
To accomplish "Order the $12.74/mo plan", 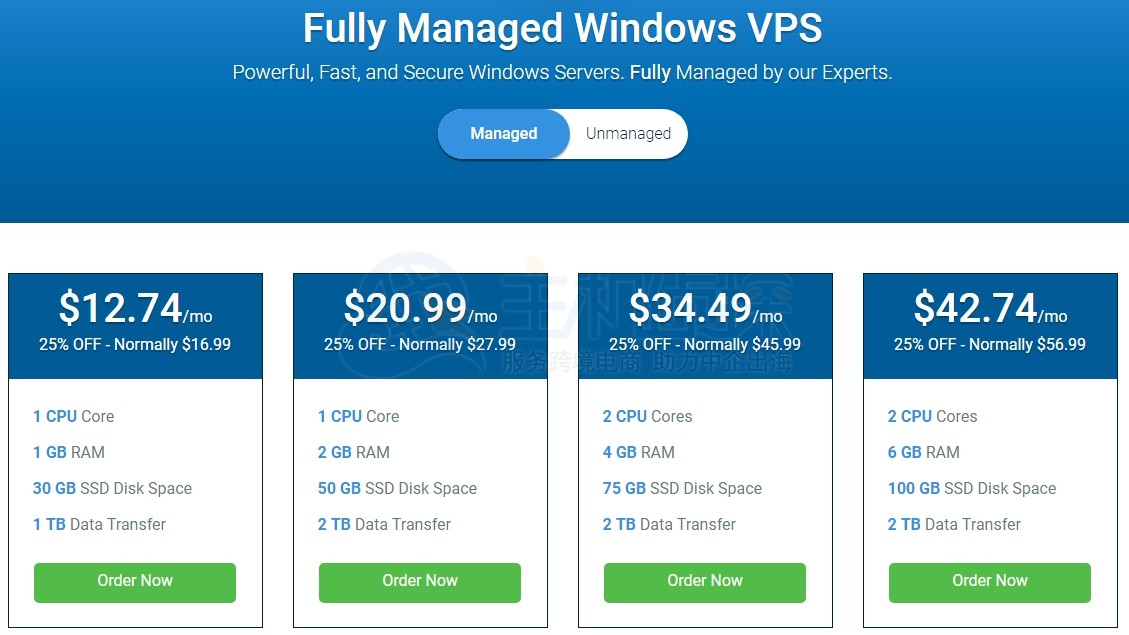I will (x=135, y=582).
